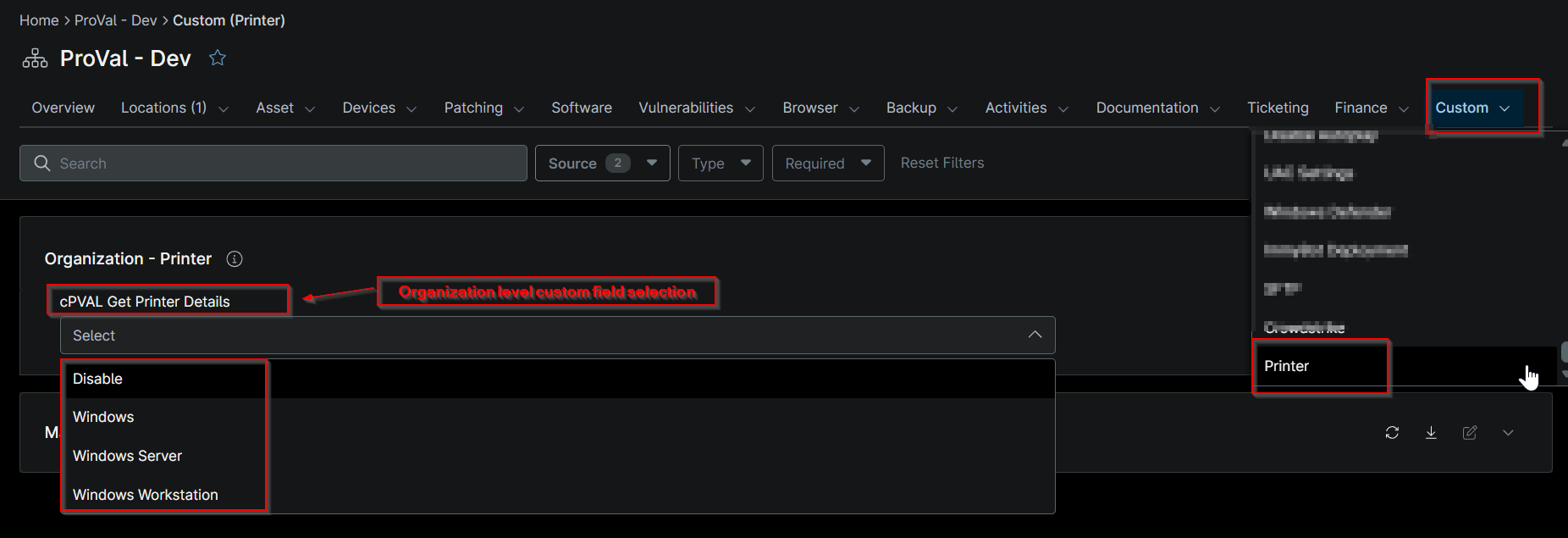Go to Home breadcrumb
This screenshot has height=538, width=1568.
[x=39, y=20]
